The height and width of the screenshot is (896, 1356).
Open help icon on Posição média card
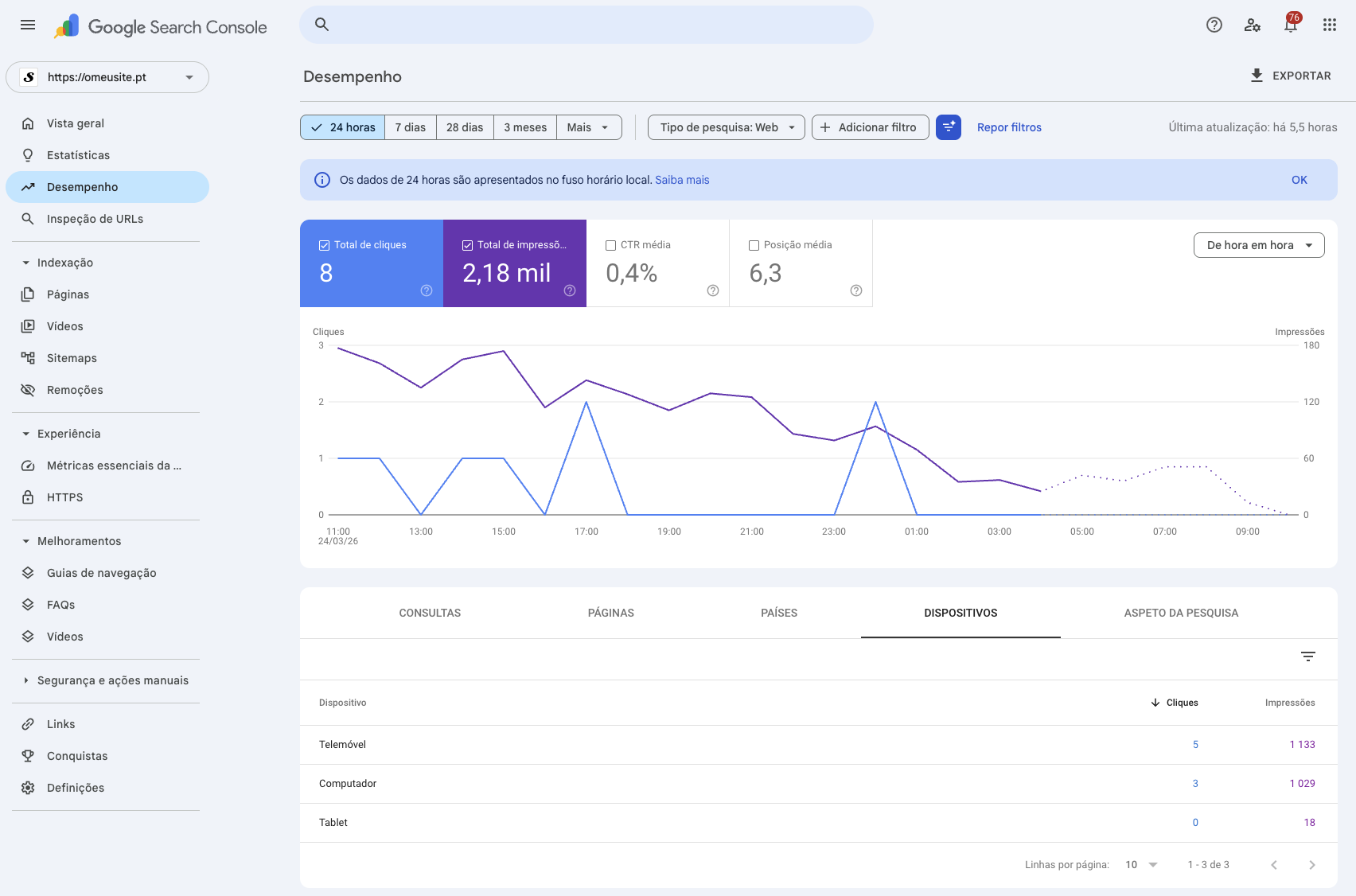point(856,290)
